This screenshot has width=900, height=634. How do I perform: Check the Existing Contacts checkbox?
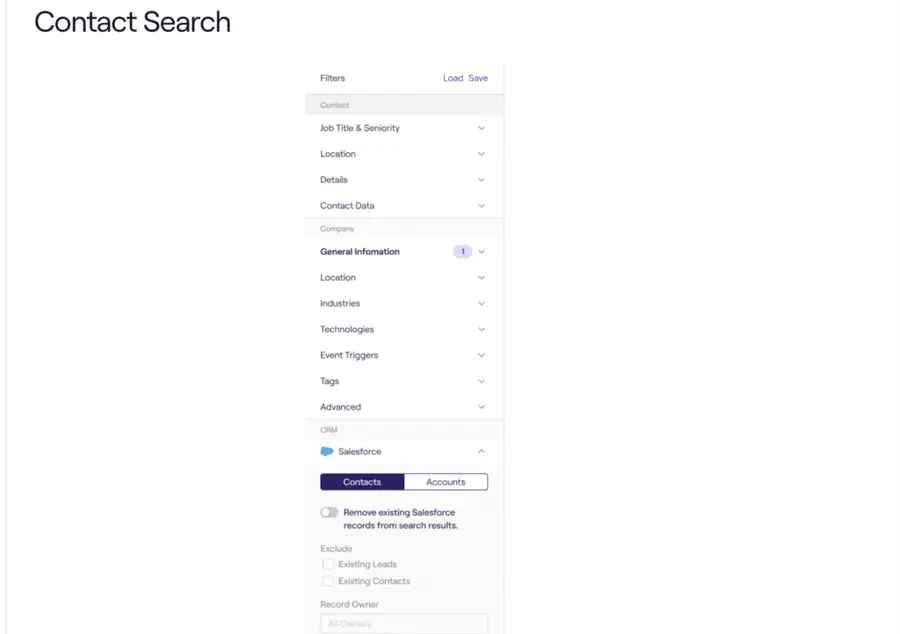[328, 581]
